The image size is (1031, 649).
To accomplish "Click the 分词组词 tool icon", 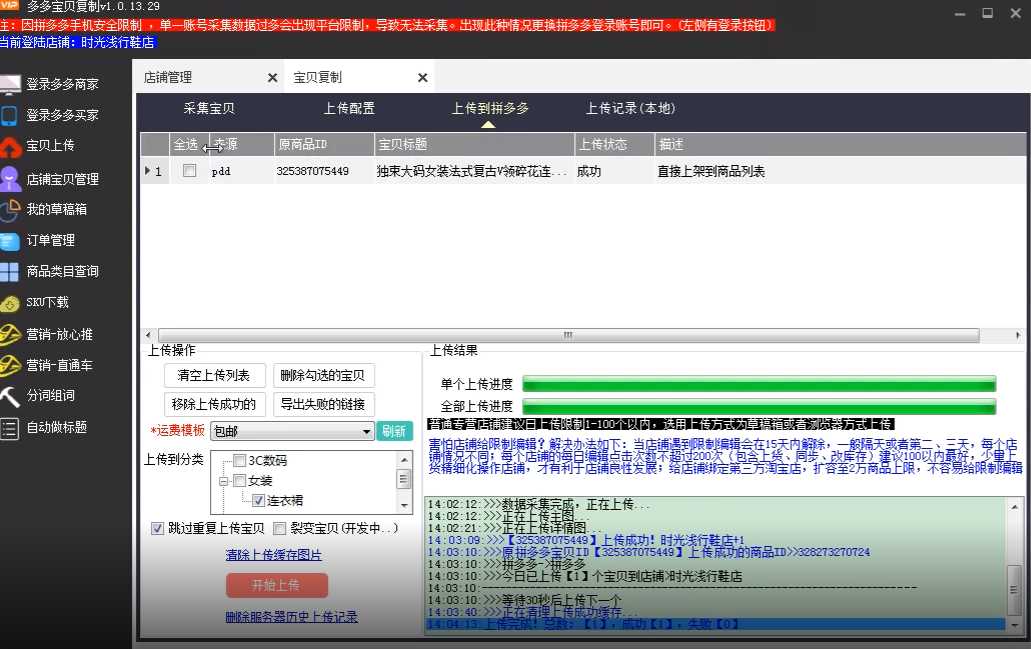I will (x=9, y=397).
